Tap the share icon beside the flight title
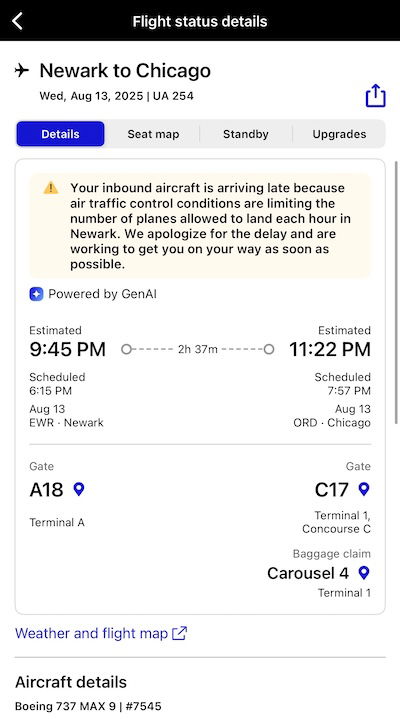400x719 pixels. 375,95
